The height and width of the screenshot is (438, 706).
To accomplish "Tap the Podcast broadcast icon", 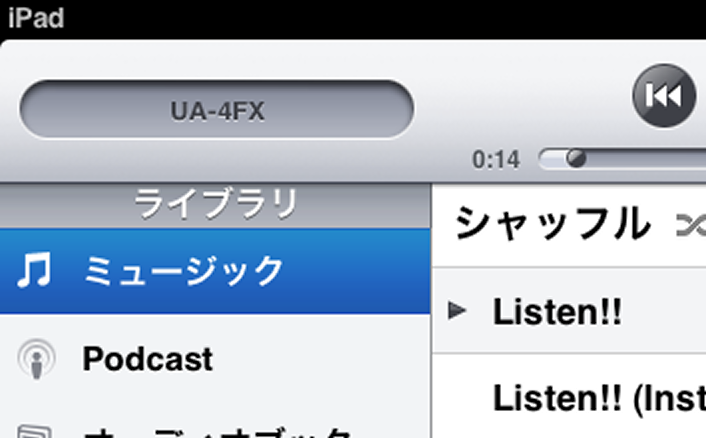I will click(x=36, y=359).
